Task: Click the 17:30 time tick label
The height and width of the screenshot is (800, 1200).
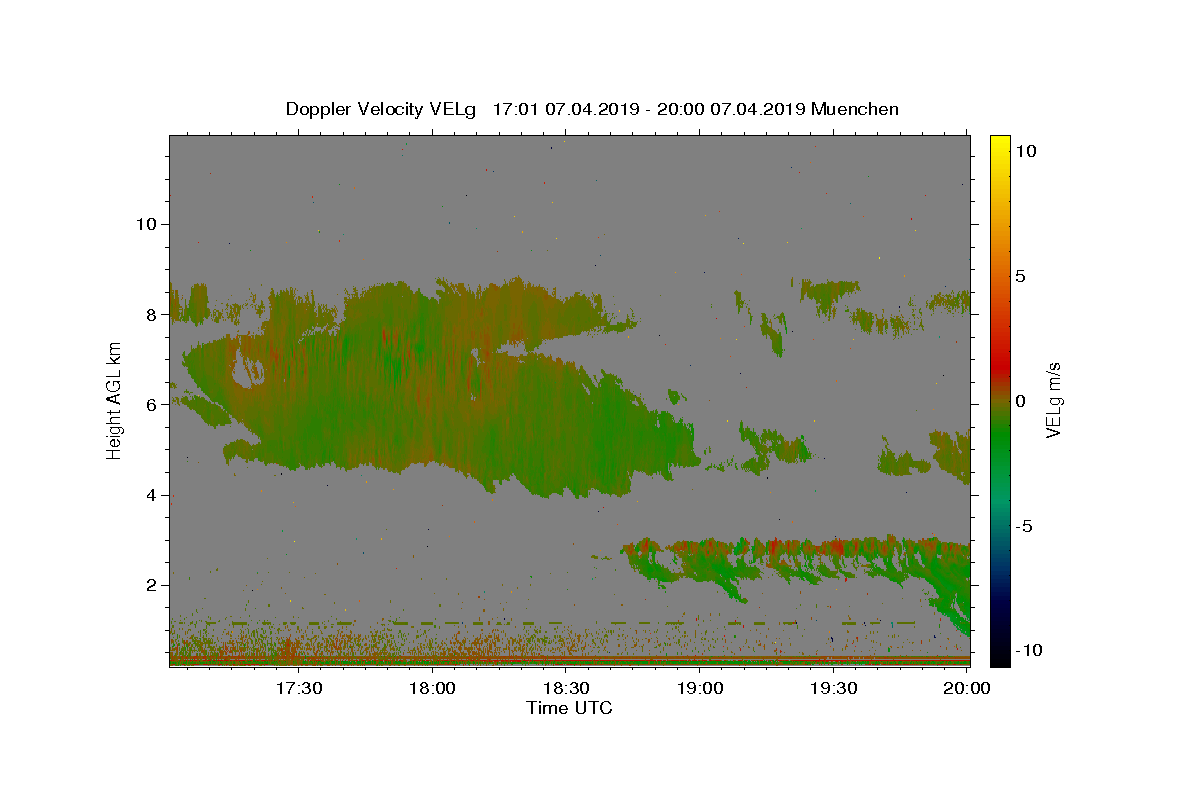Action: click(299, 688)
